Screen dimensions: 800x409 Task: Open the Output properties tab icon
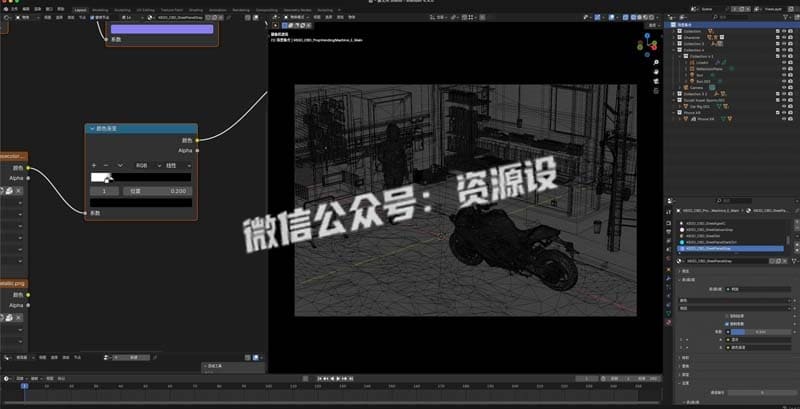click(x=668, y=232)
